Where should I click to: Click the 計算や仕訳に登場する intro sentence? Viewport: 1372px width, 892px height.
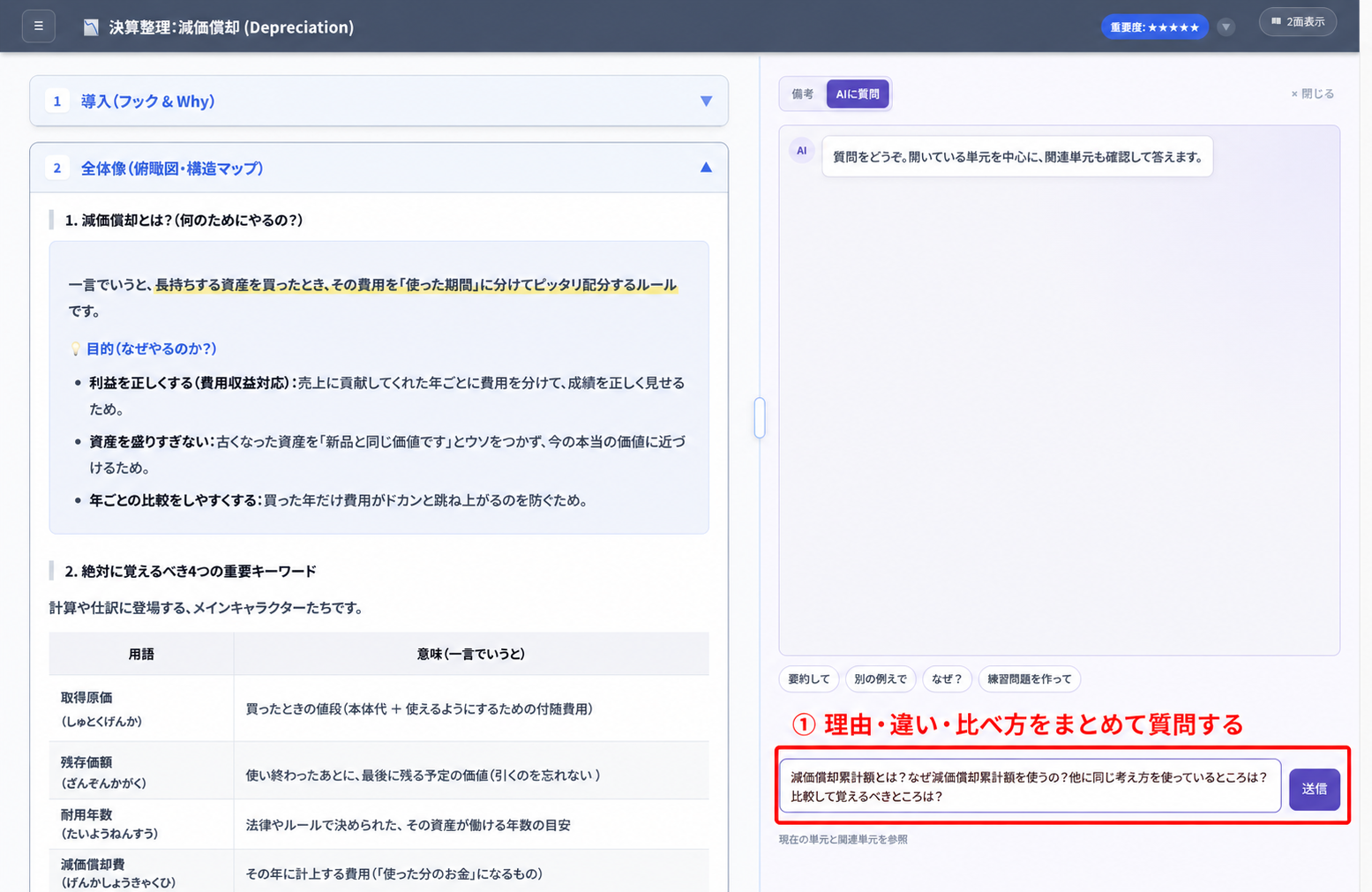coord(206,608)
